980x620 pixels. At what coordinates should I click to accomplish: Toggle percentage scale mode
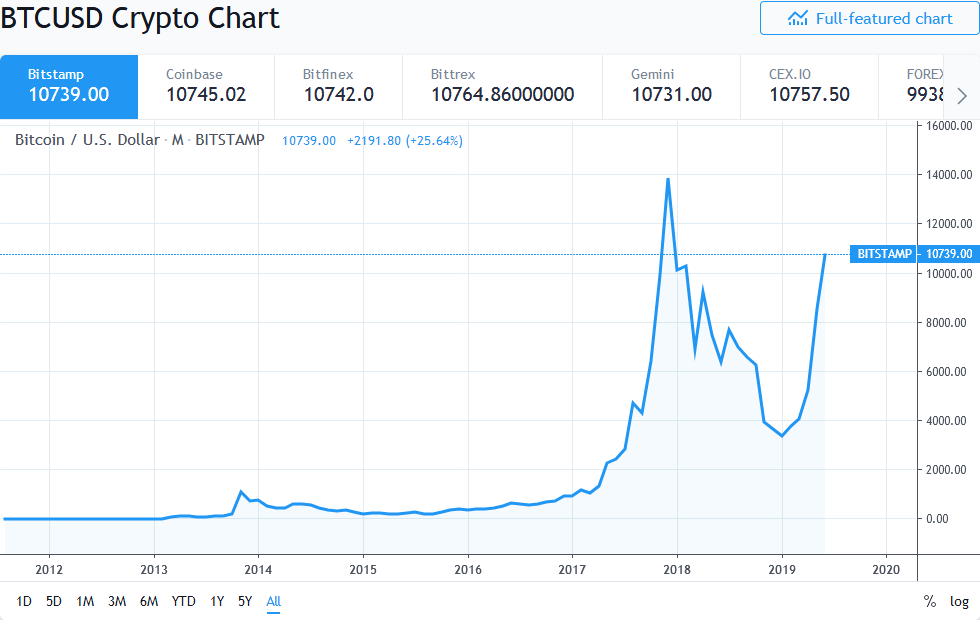click(x=928, y=601)
